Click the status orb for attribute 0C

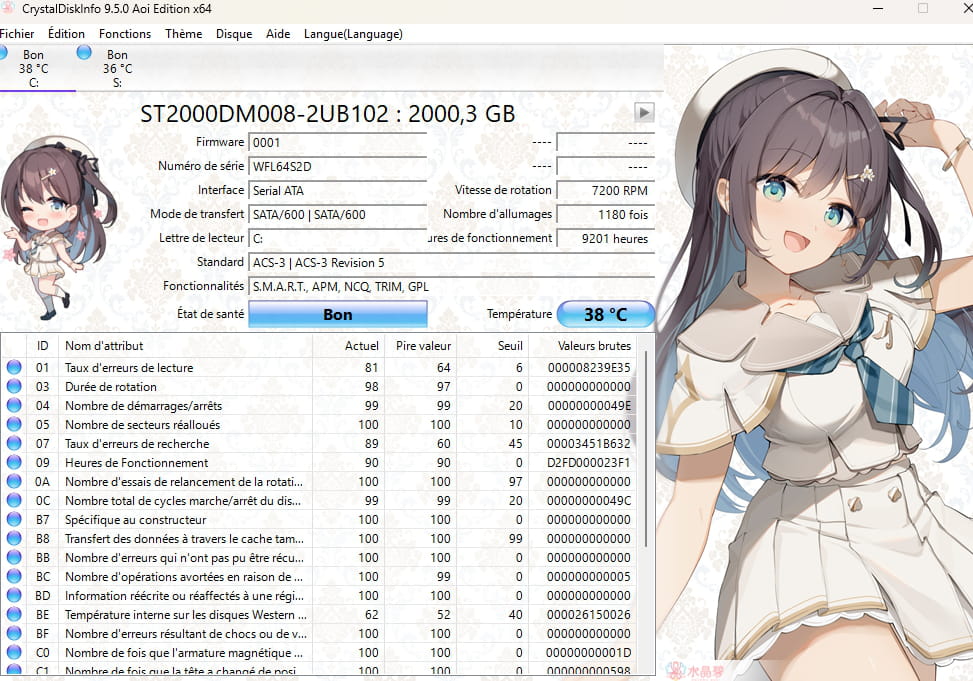pos(14,500)
